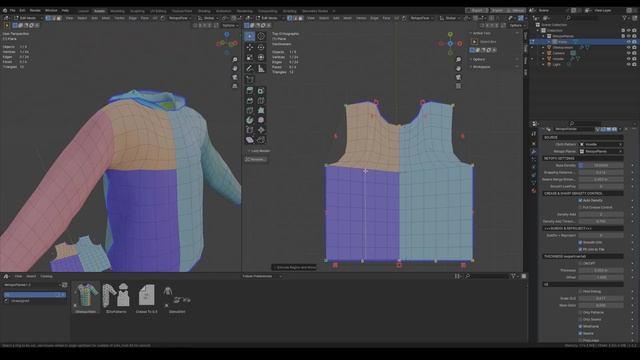640x360 pixels.
Task: Toggle the Smooth Grid checkbox
Action: click(580, 242)
